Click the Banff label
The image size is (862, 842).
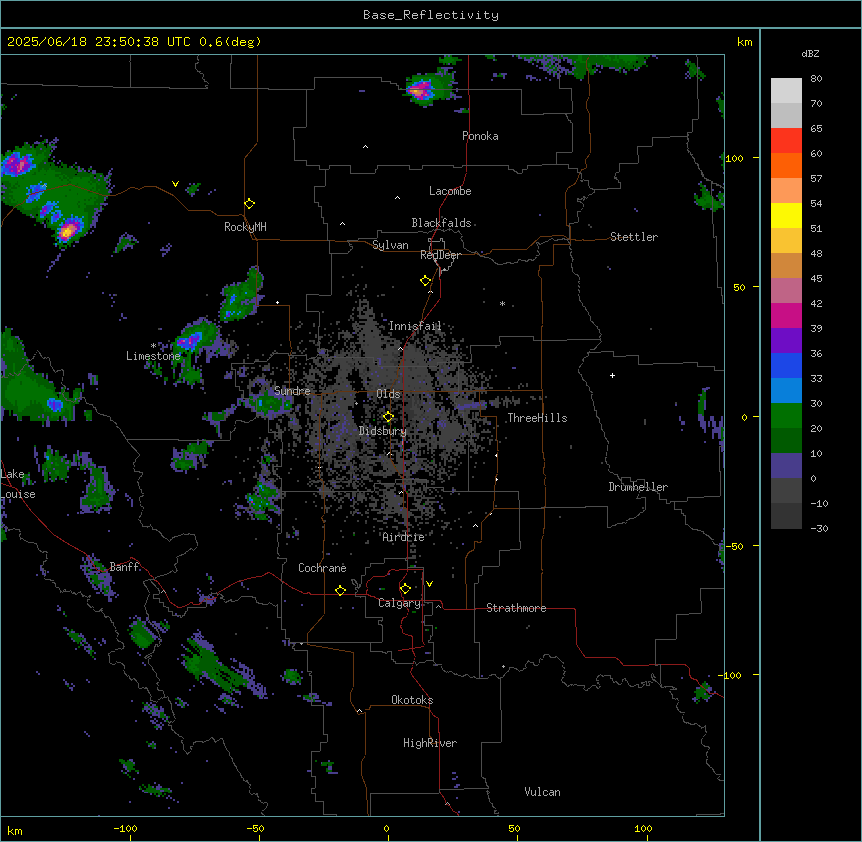[x=124, y=567]
